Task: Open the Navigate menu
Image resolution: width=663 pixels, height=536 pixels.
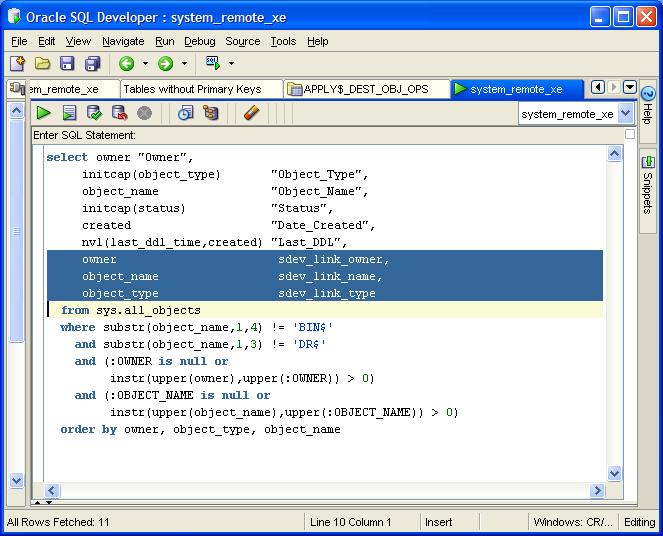Action: pos(123,41)
